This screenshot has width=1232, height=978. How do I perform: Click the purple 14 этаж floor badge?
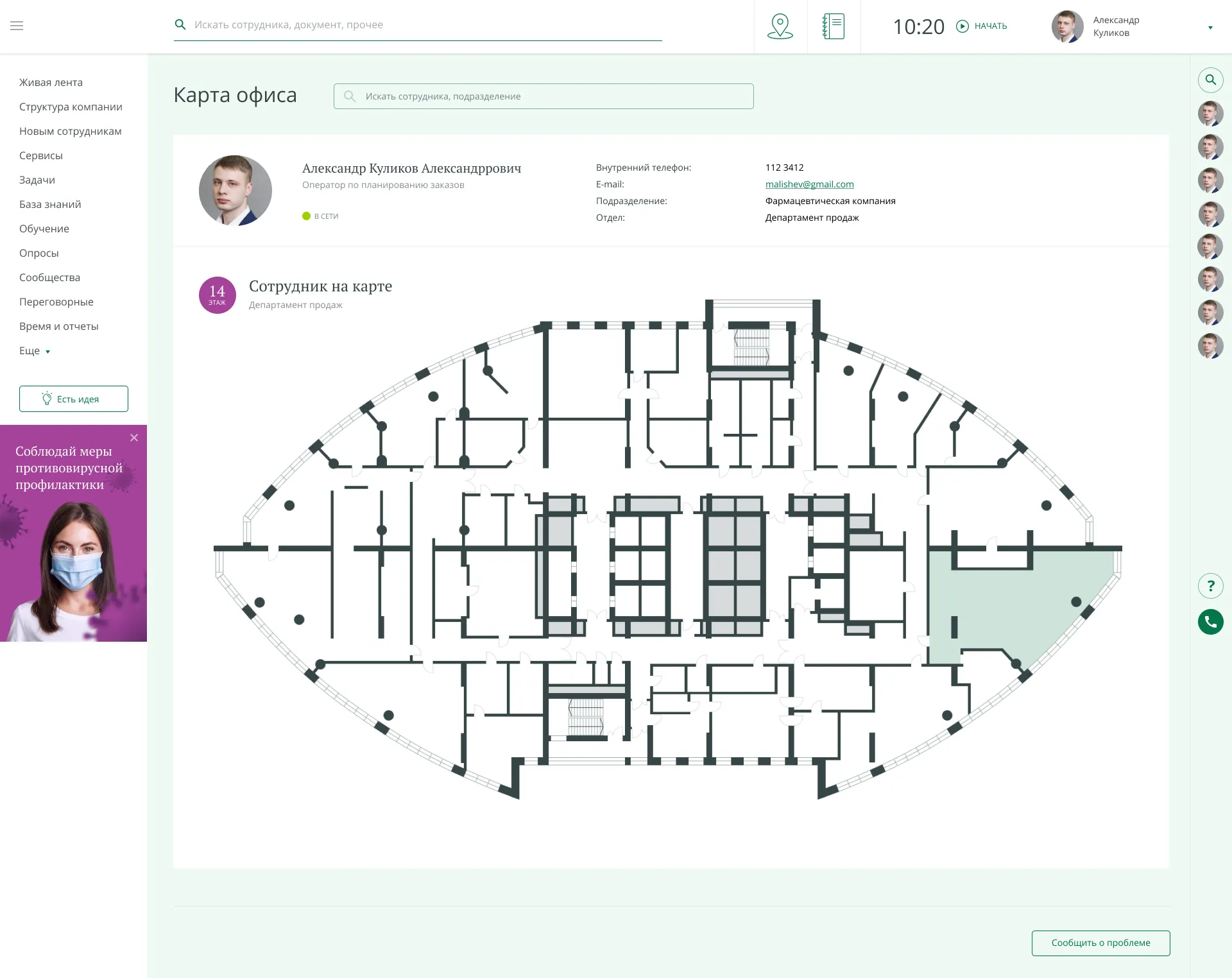[218, 295]
